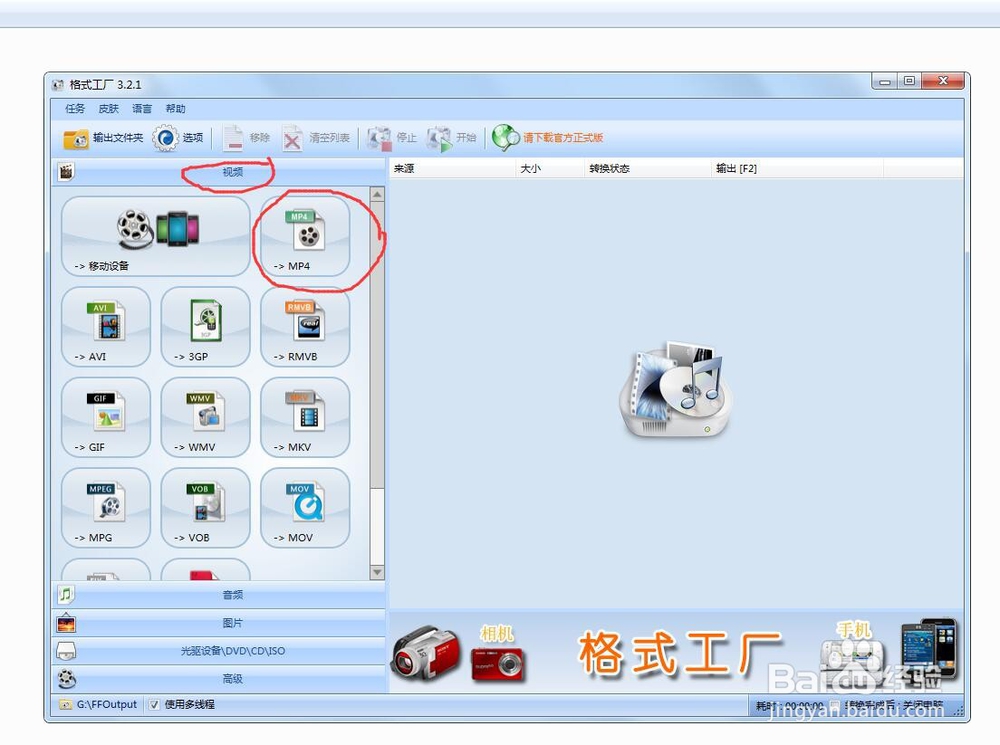Click the 转换状态 column header
The height and width of the screenshot is (745, 1000).
pos(647,168)
